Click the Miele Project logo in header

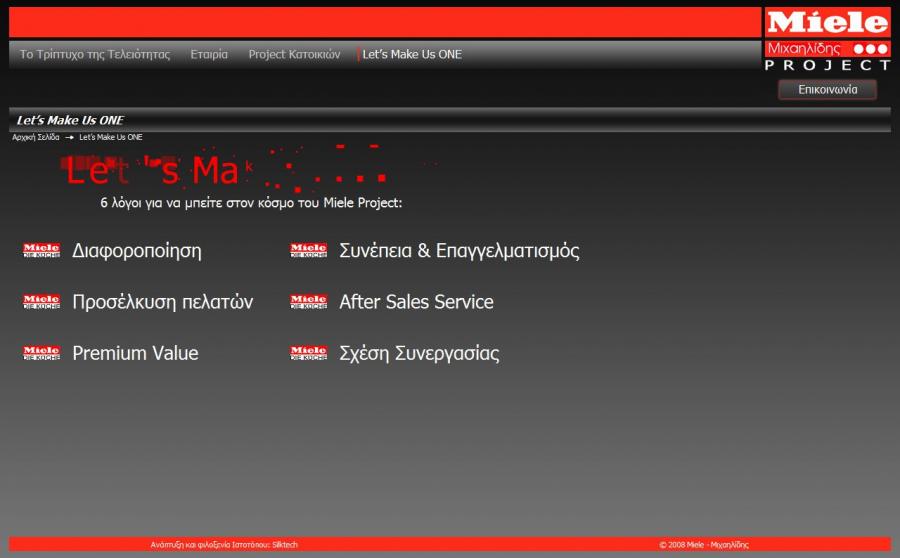(827, 40)
